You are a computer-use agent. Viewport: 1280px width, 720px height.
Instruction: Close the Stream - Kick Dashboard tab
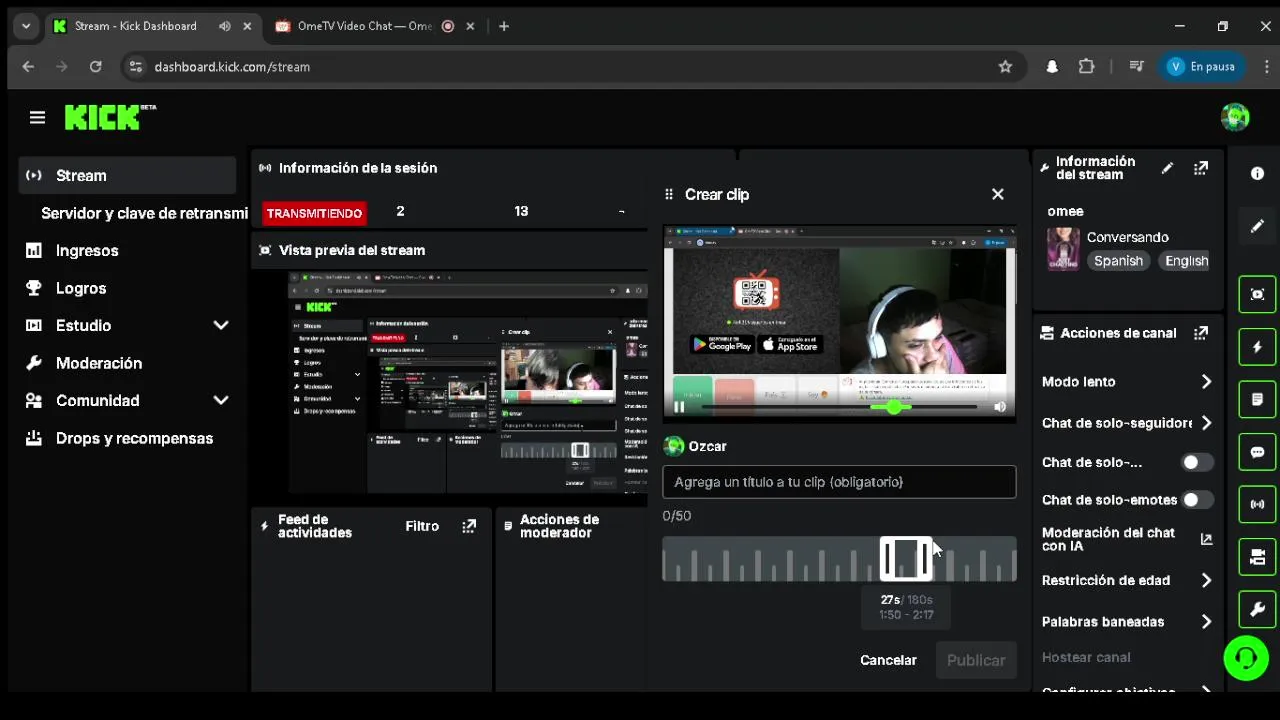[247, 26]
